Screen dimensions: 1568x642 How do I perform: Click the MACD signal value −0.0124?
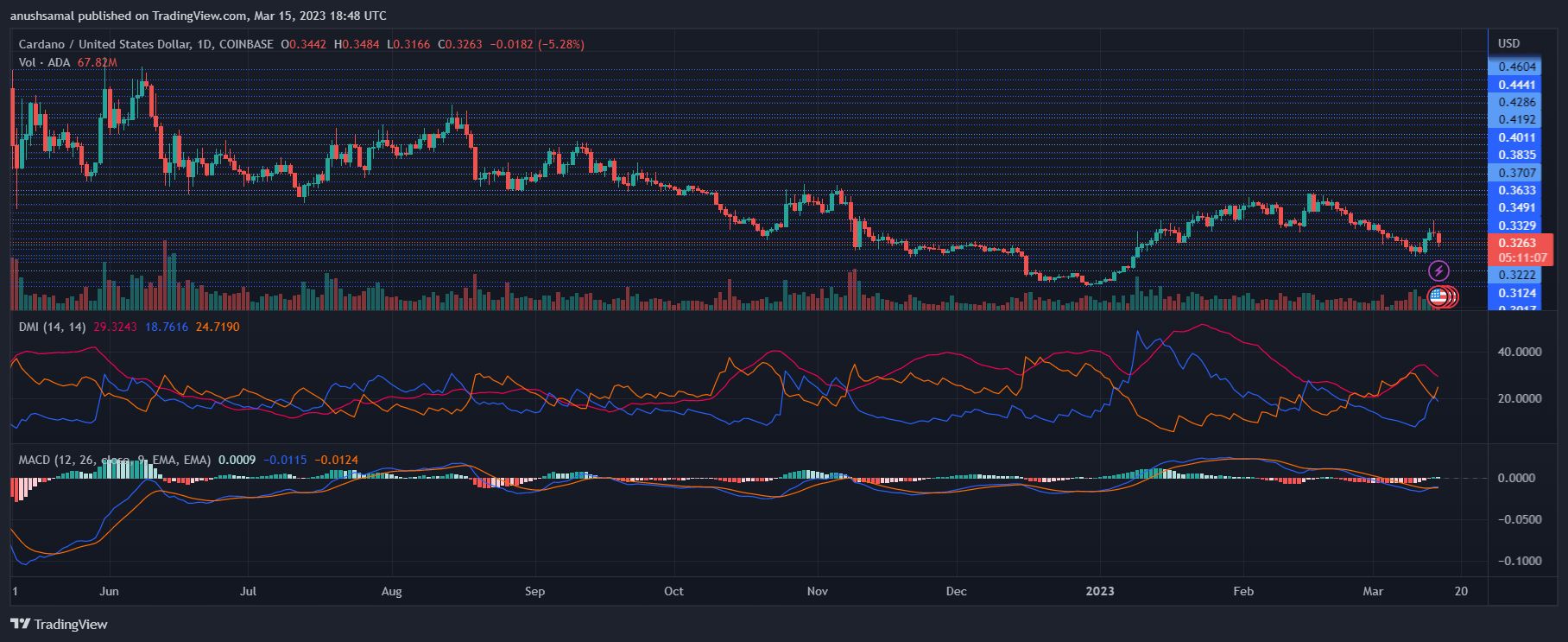(336, 460)
